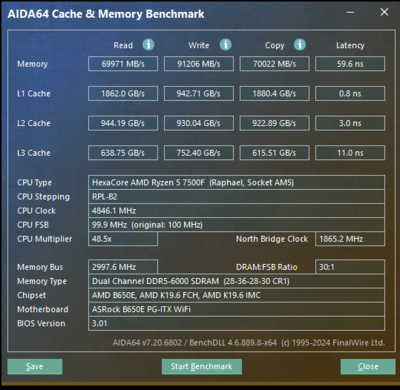The height and width of the screenshot is (390, 400).
Task: Click the Memory Latency 59.6 ns field
Action: coord(350,64)
